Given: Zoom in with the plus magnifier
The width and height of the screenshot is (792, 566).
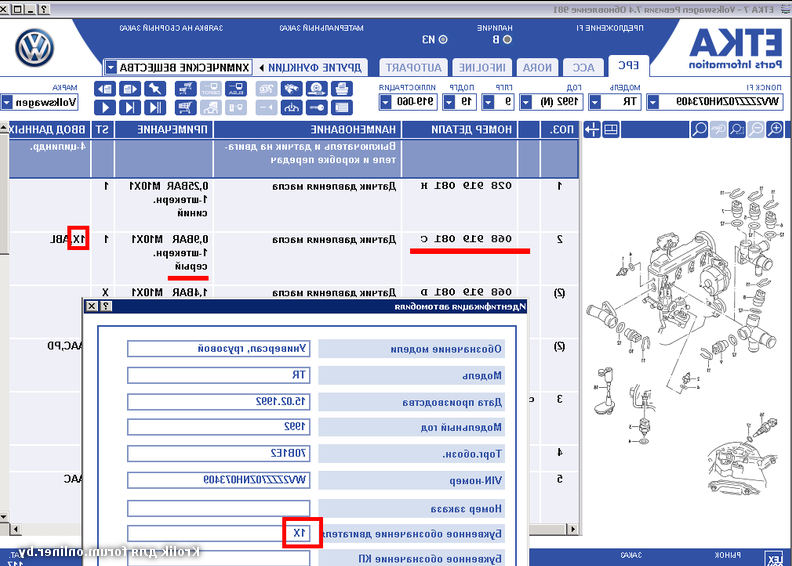Looking at the screenshot, I should [775, 129].
